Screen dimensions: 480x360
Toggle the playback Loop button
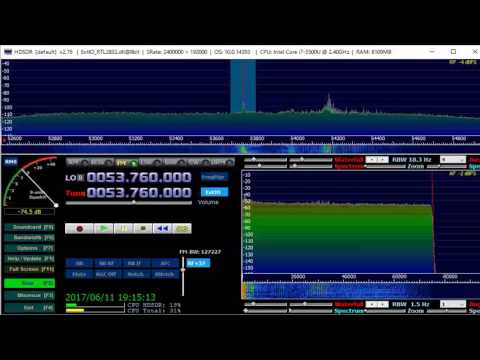[182, 229]
